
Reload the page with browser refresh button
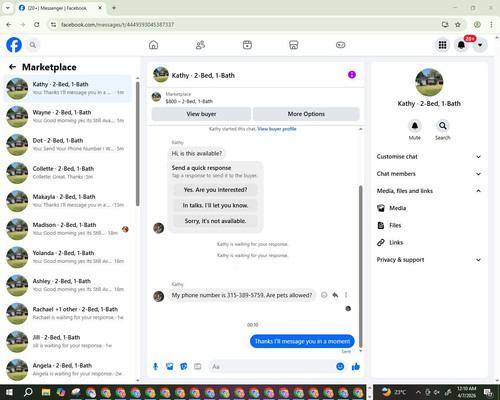click(37, 24)
